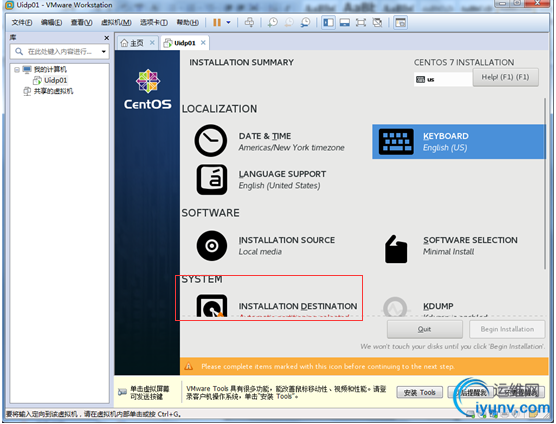Click the Quit button
The width and height of the screenshot is (556, 424).
click(424, 329)
